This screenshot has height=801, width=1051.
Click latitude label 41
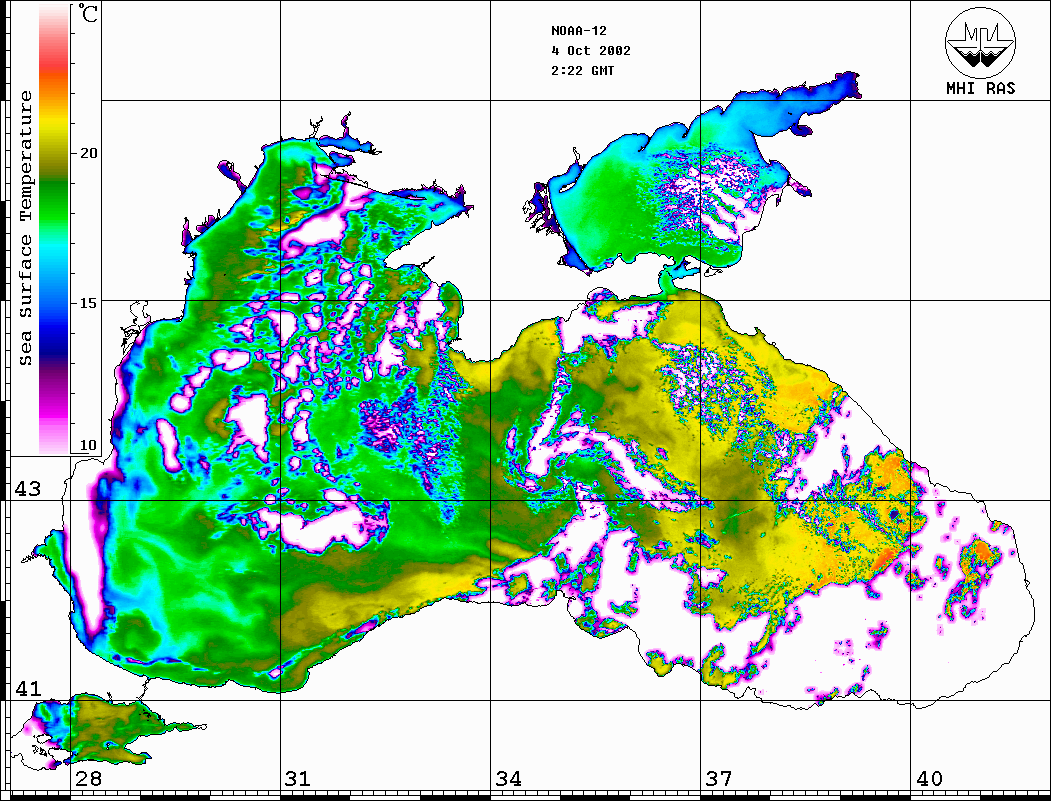click(x=28, y=689)
